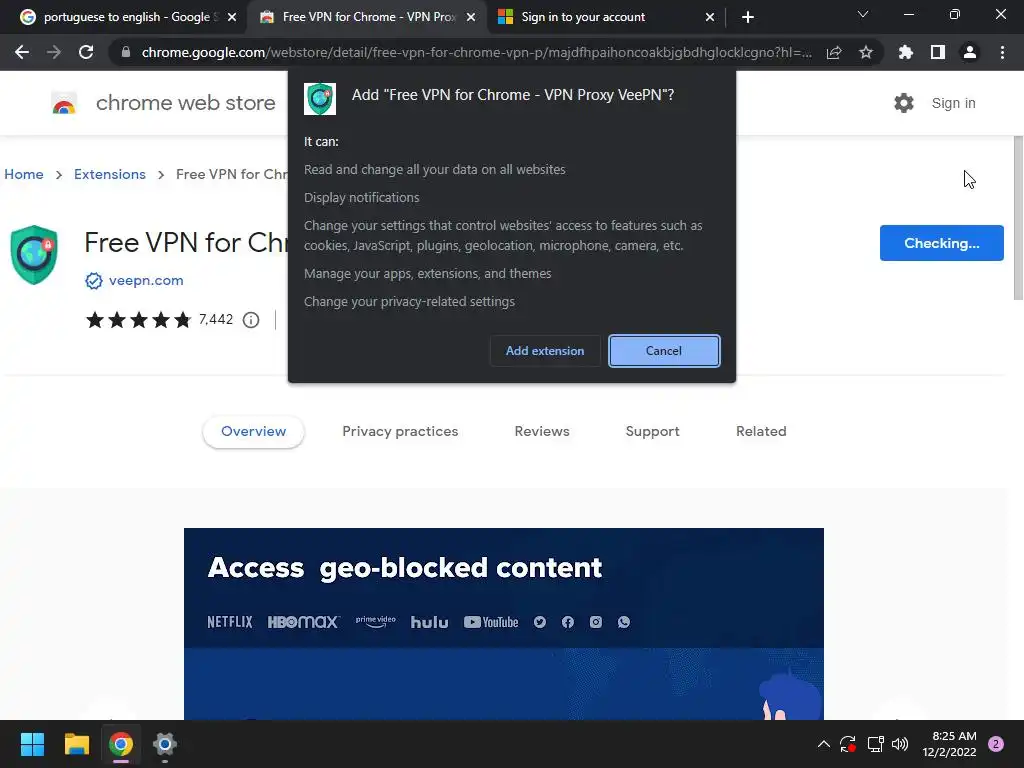Image resolution: width=1024 pixels, height=768 pixels.
Task: Open the Windows Start menu
Action: click(32, 744)
